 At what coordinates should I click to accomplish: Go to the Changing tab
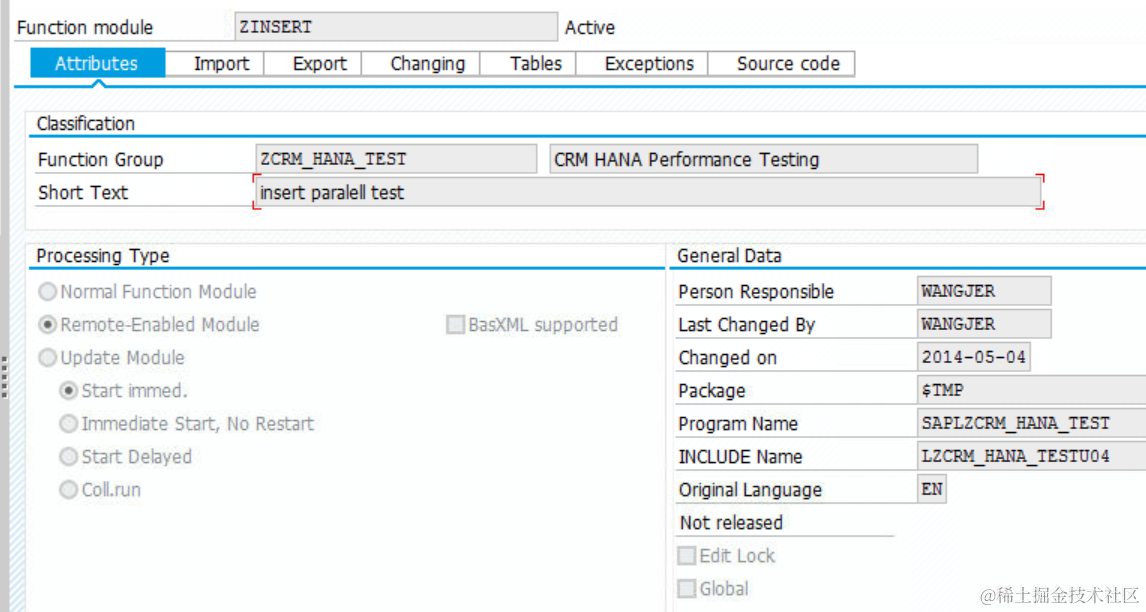(427, 64)
